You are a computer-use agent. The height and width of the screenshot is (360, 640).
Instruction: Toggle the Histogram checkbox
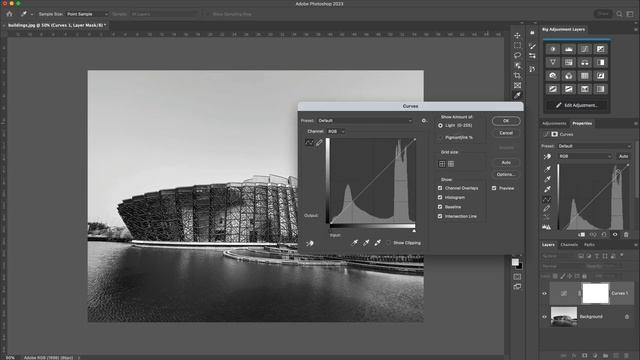(x=440, y=197)
